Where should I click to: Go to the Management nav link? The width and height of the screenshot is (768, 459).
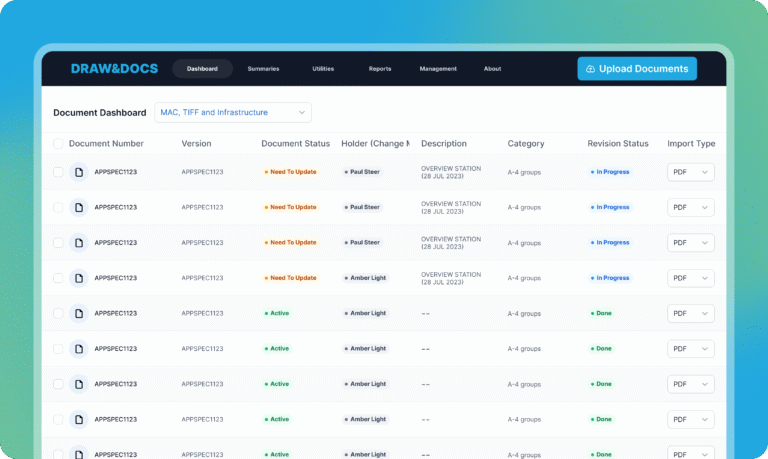[438, 69]
